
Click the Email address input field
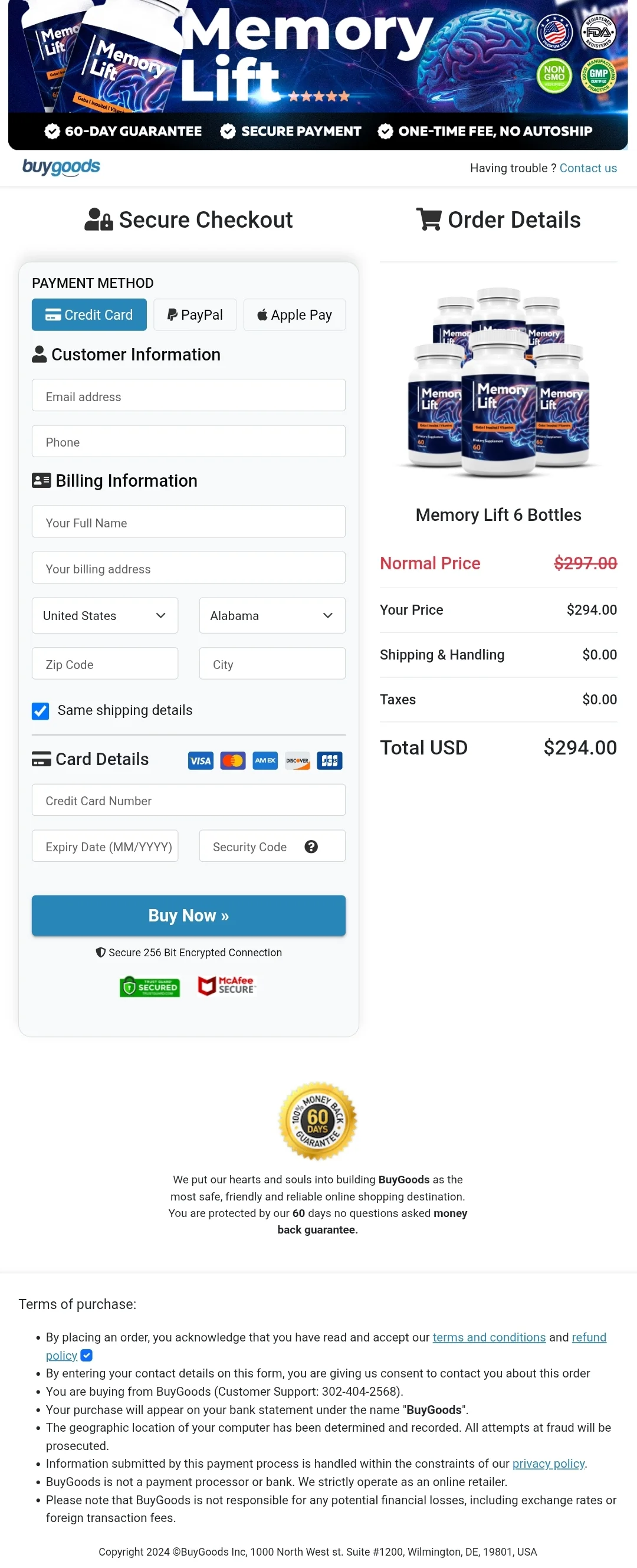click(189, 396)
